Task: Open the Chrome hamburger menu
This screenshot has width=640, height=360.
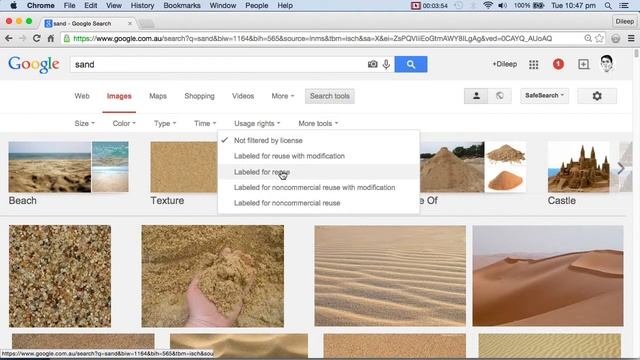Action: click(x=631, y=38)
